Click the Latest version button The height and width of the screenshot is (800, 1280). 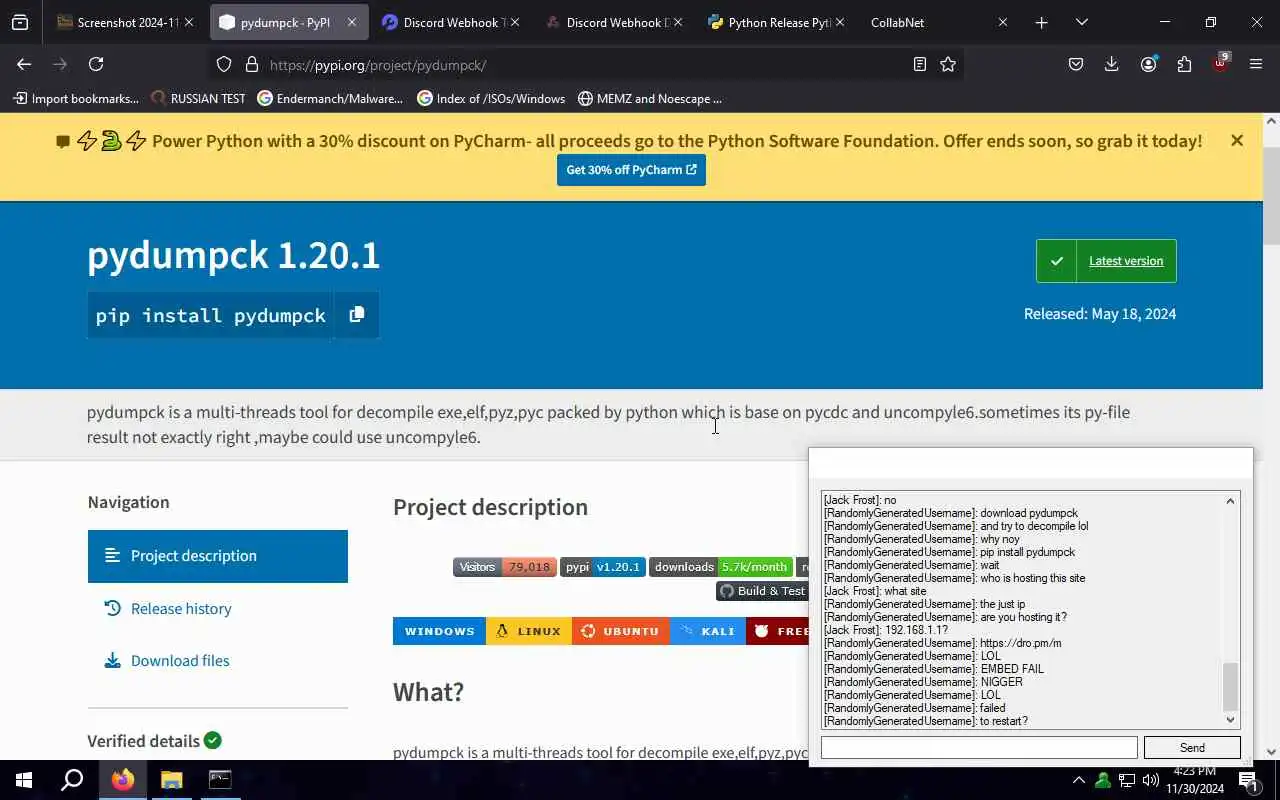1106,261
